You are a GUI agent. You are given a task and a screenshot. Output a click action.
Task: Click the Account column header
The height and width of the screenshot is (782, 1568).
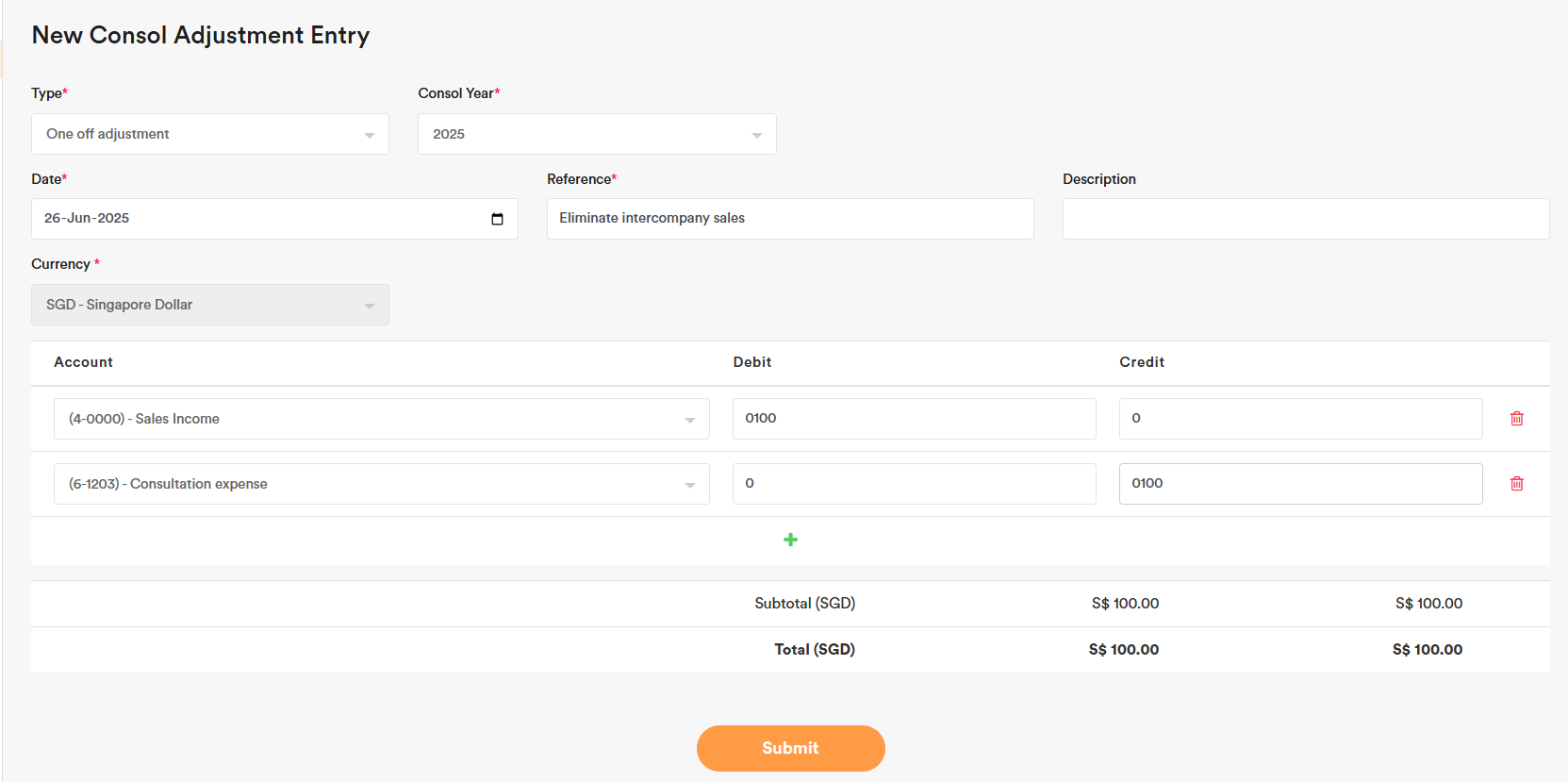coord(83,362)
